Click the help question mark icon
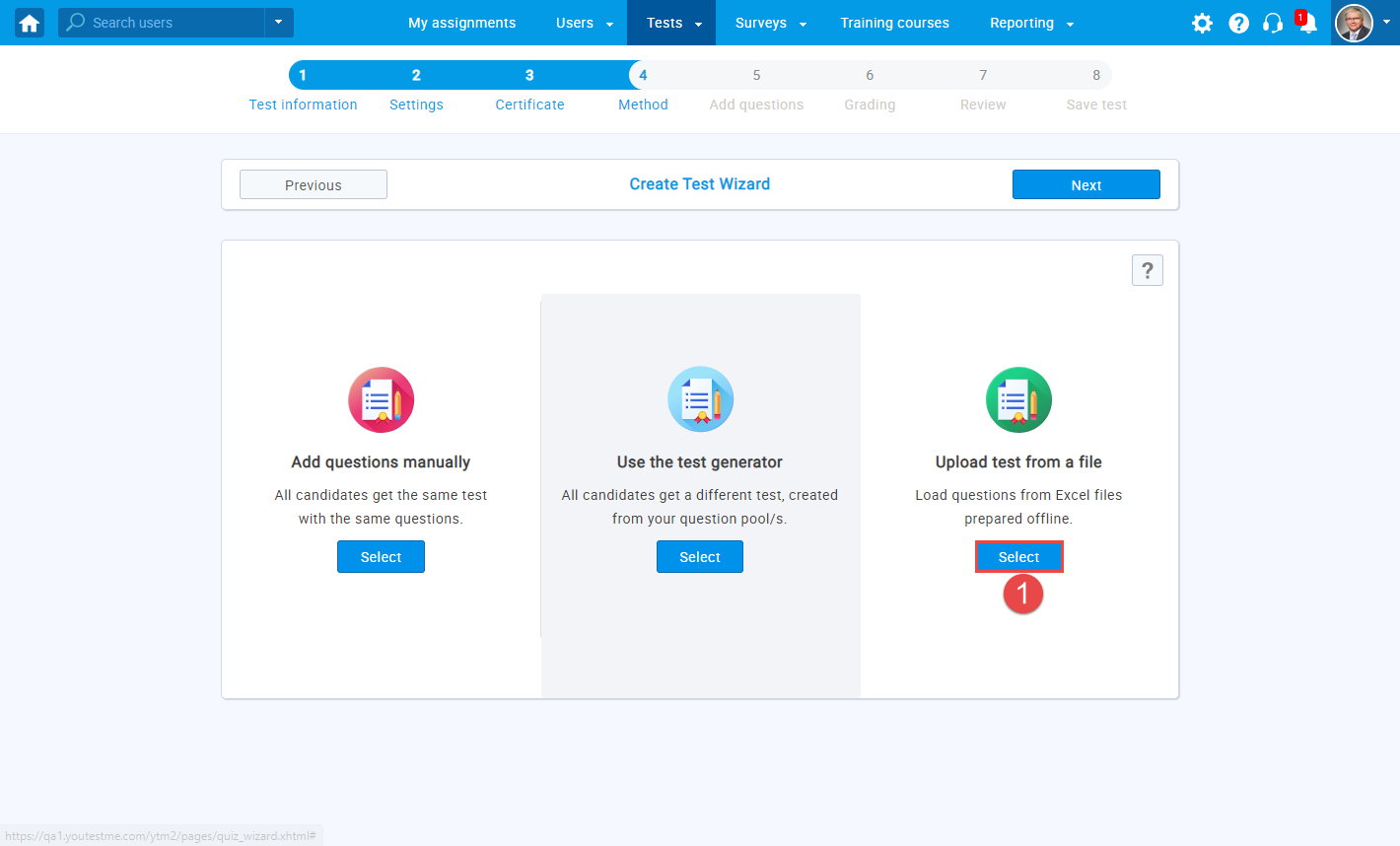Viewport: 1400px width, 846px height. (x=1238, y=22)
